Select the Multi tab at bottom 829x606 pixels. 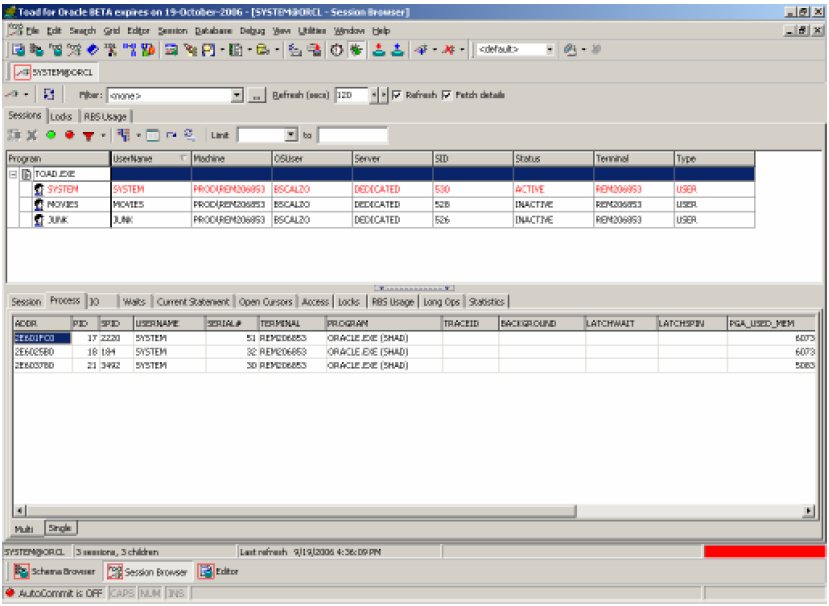pos(24,529)
